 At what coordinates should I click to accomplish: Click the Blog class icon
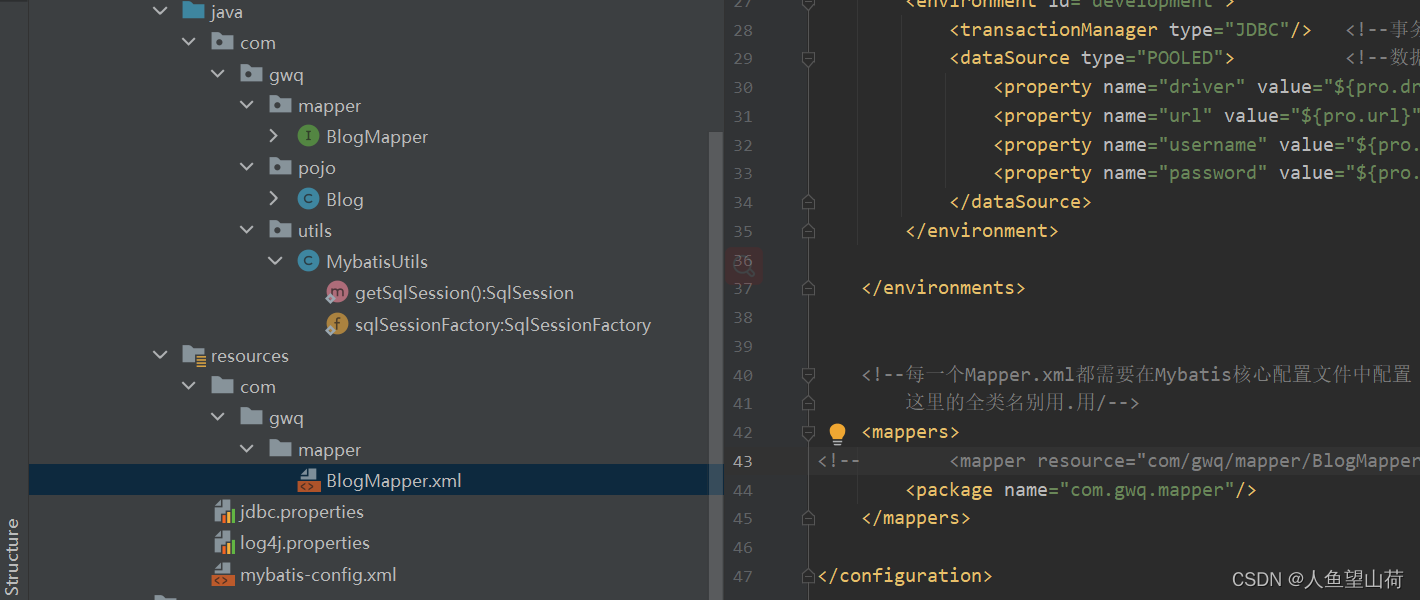(x=309, y=199)
